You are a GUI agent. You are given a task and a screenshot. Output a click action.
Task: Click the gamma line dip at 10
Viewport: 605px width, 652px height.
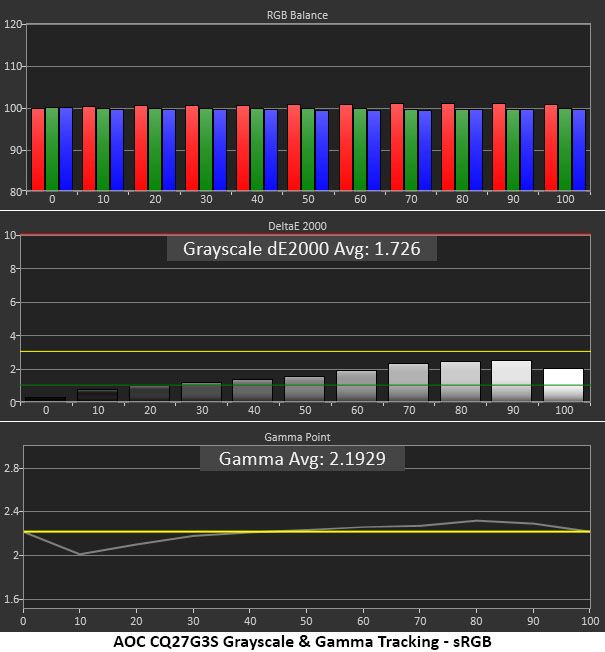click(79, 554)
